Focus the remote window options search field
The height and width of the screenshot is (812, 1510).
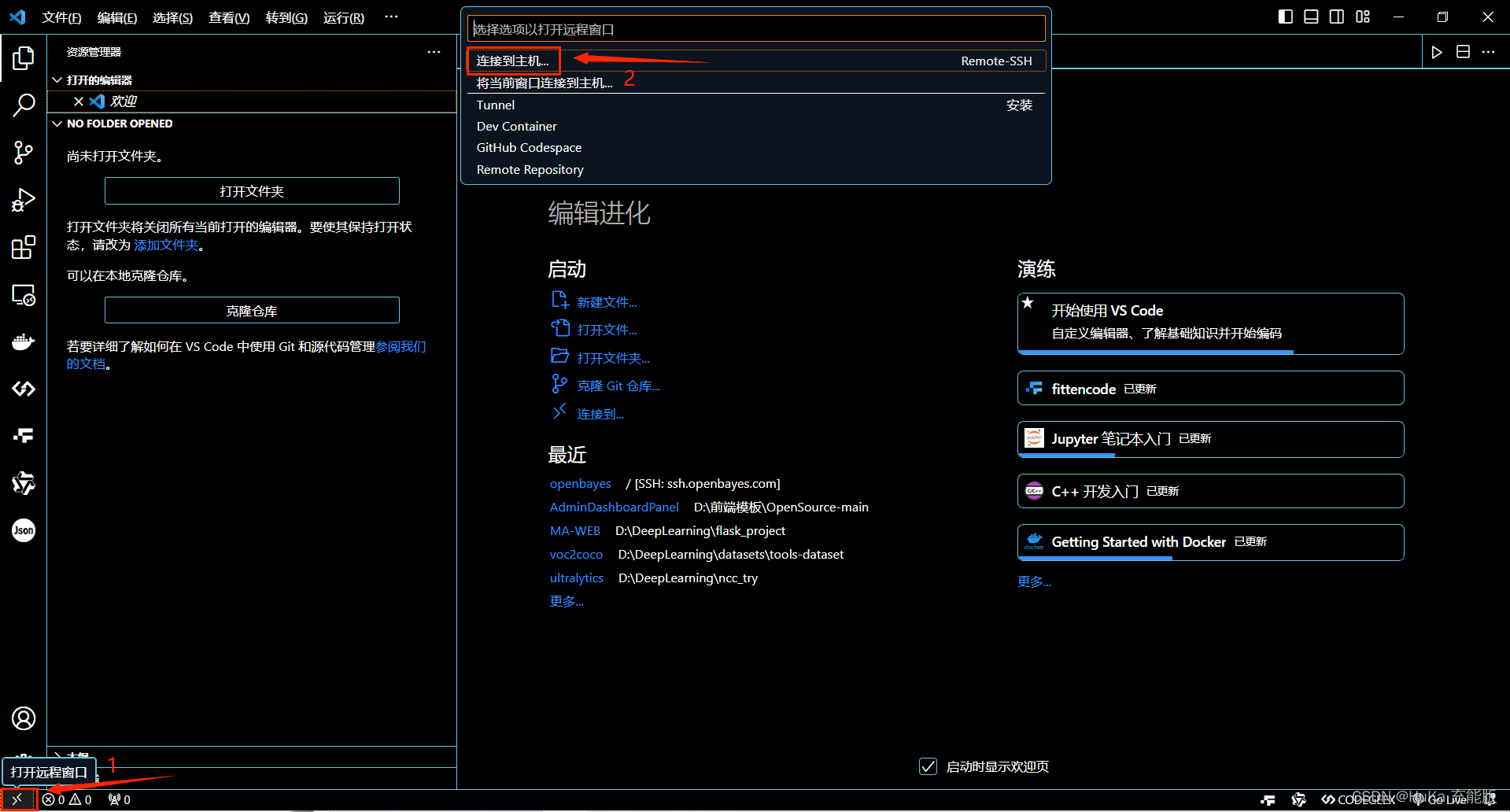pos(756,29)
